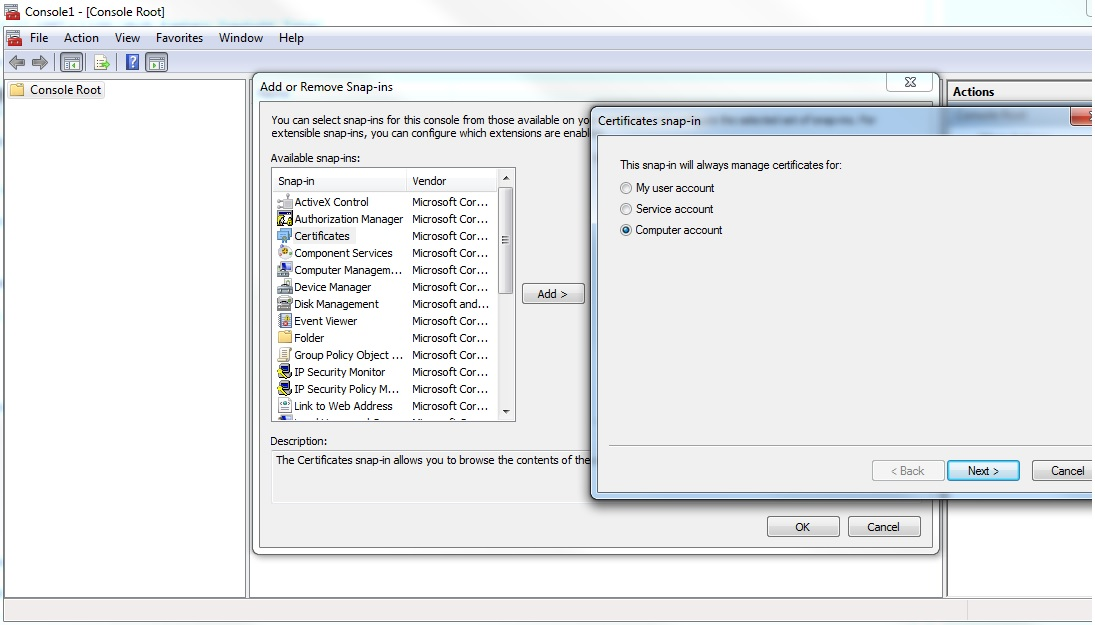The height and width of the screenshot is (625, 1095).
Task: Click 'Microsoft and...' vendor cell
Action: [x=450, y=304]
